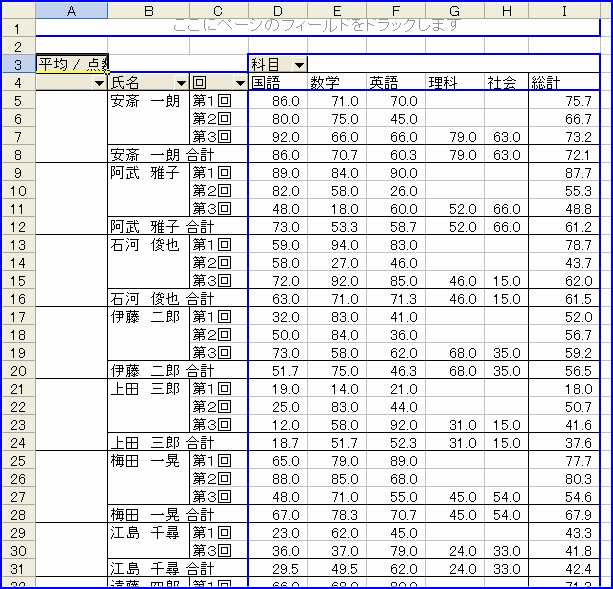This screenshot has height=589, width=613.
Task: Select the 安斎 一朗 合計 subtotal row label
Action: coord(178,154)
